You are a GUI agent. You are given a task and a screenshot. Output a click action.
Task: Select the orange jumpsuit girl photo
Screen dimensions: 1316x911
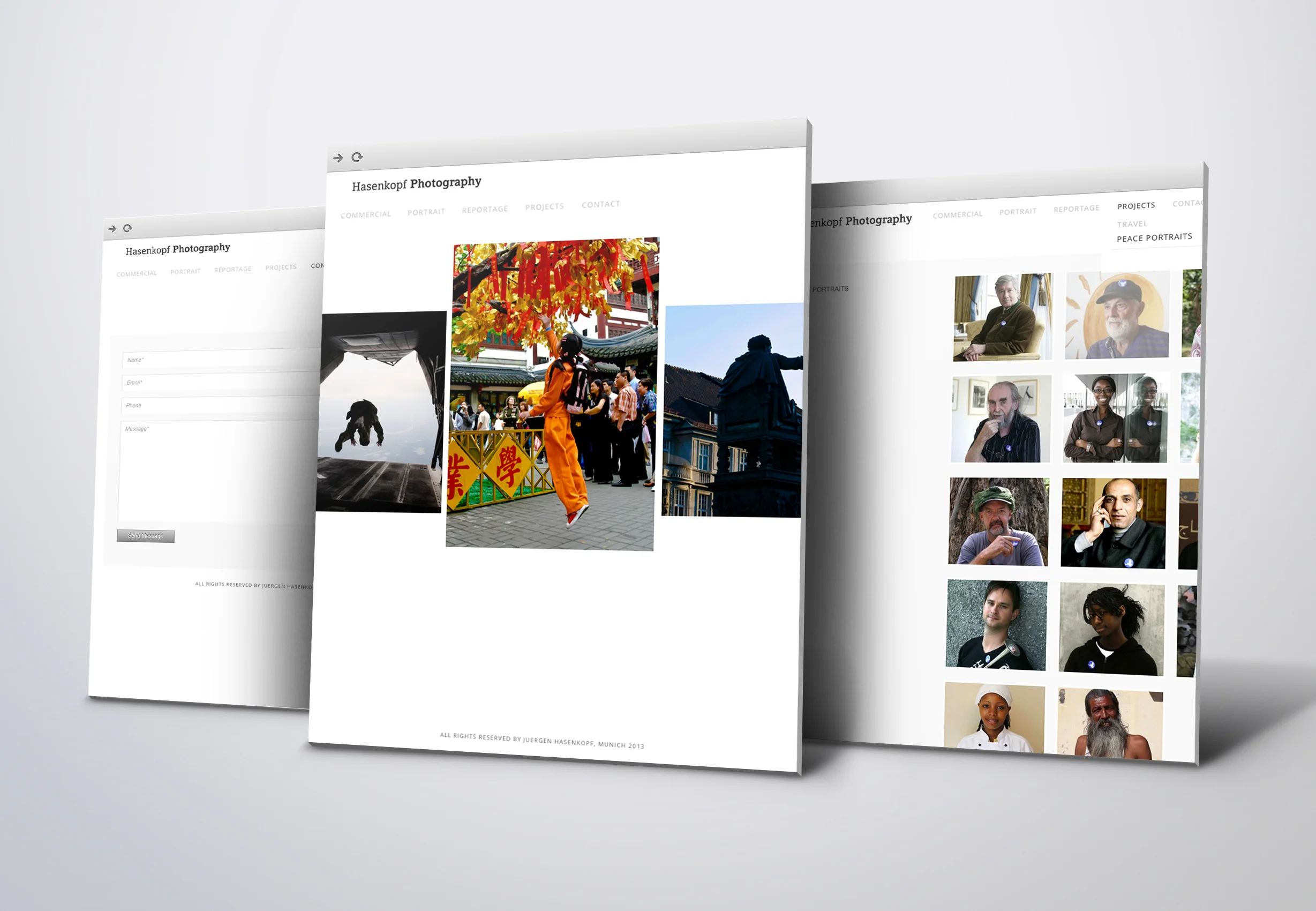(552, 394)
